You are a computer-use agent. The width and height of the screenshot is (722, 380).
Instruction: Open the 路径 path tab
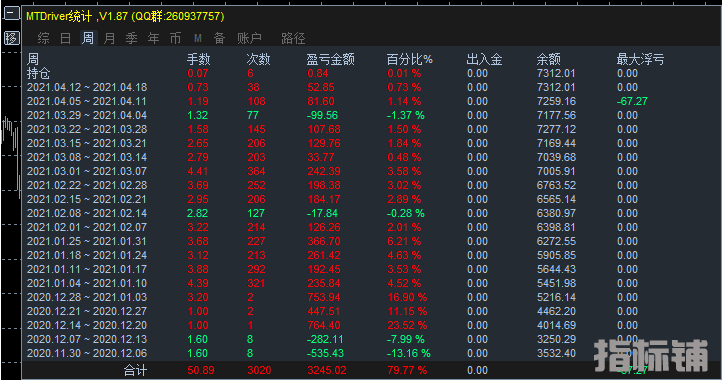point(293,38)
